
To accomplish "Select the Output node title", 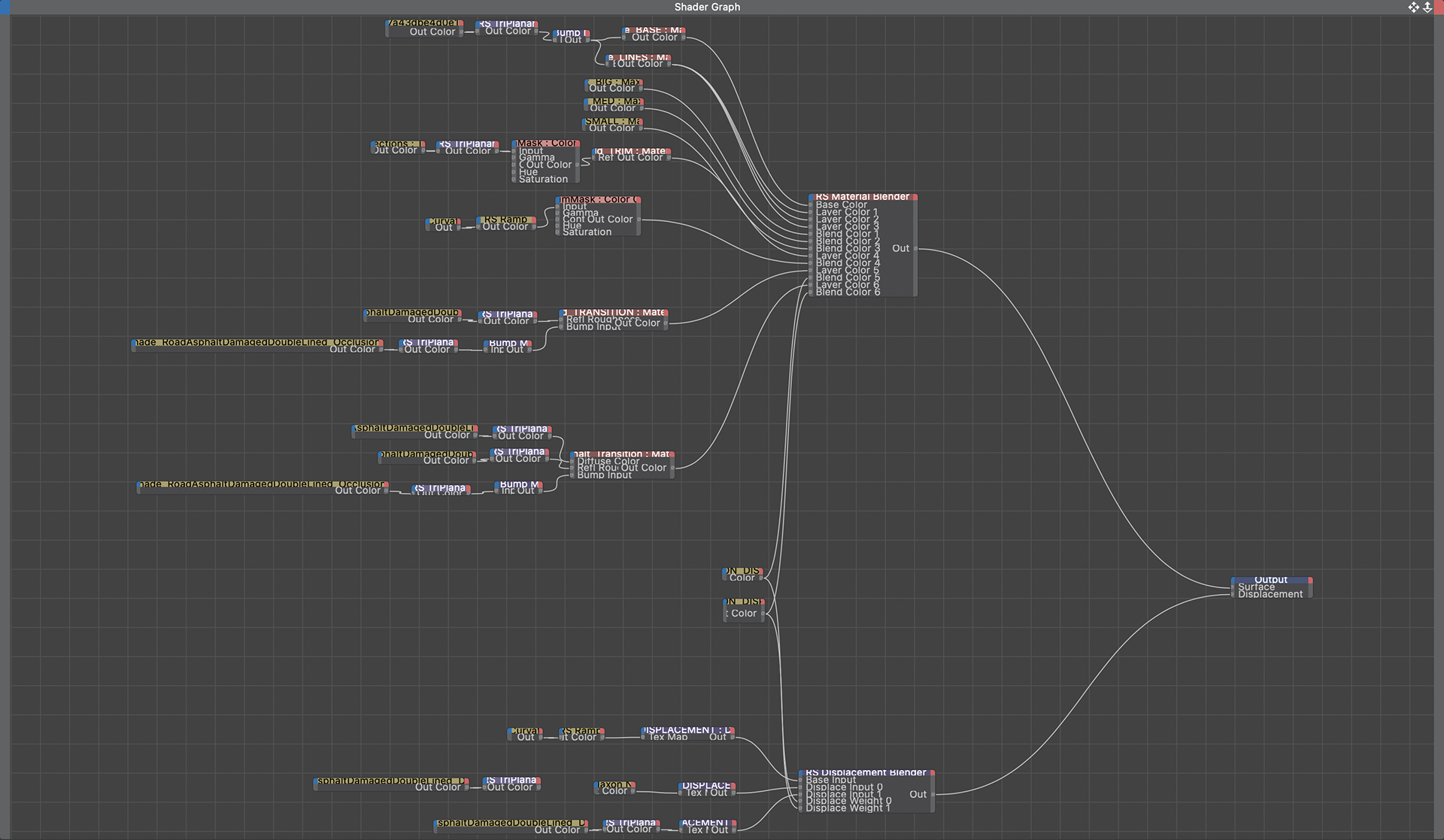I will point(1271,580).
